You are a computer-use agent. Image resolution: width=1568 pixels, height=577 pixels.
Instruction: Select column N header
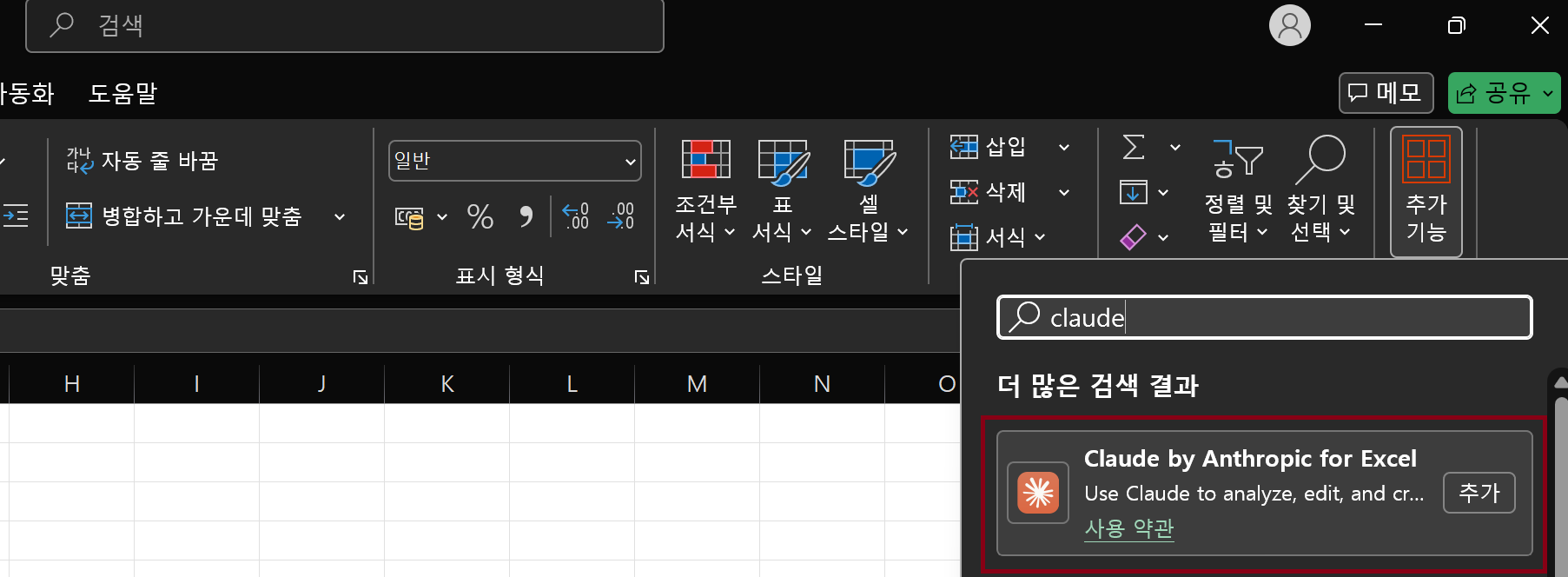[823, 384]
